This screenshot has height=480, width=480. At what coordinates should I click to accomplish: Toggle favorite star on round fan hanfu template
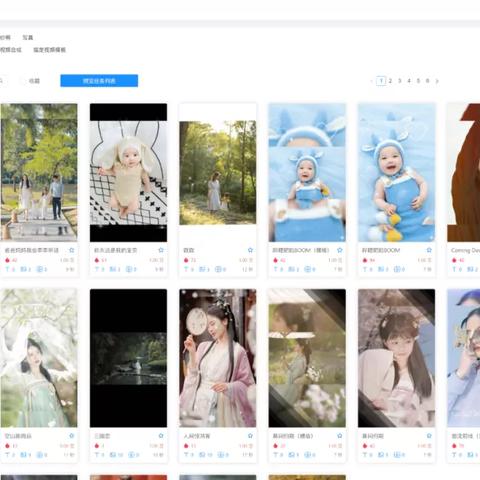point(250,436)
